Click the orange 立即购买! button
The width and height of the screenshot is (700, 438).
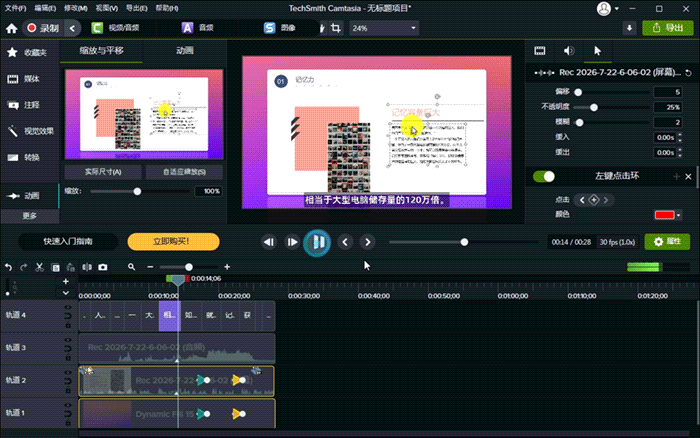[x=173, y=242]
